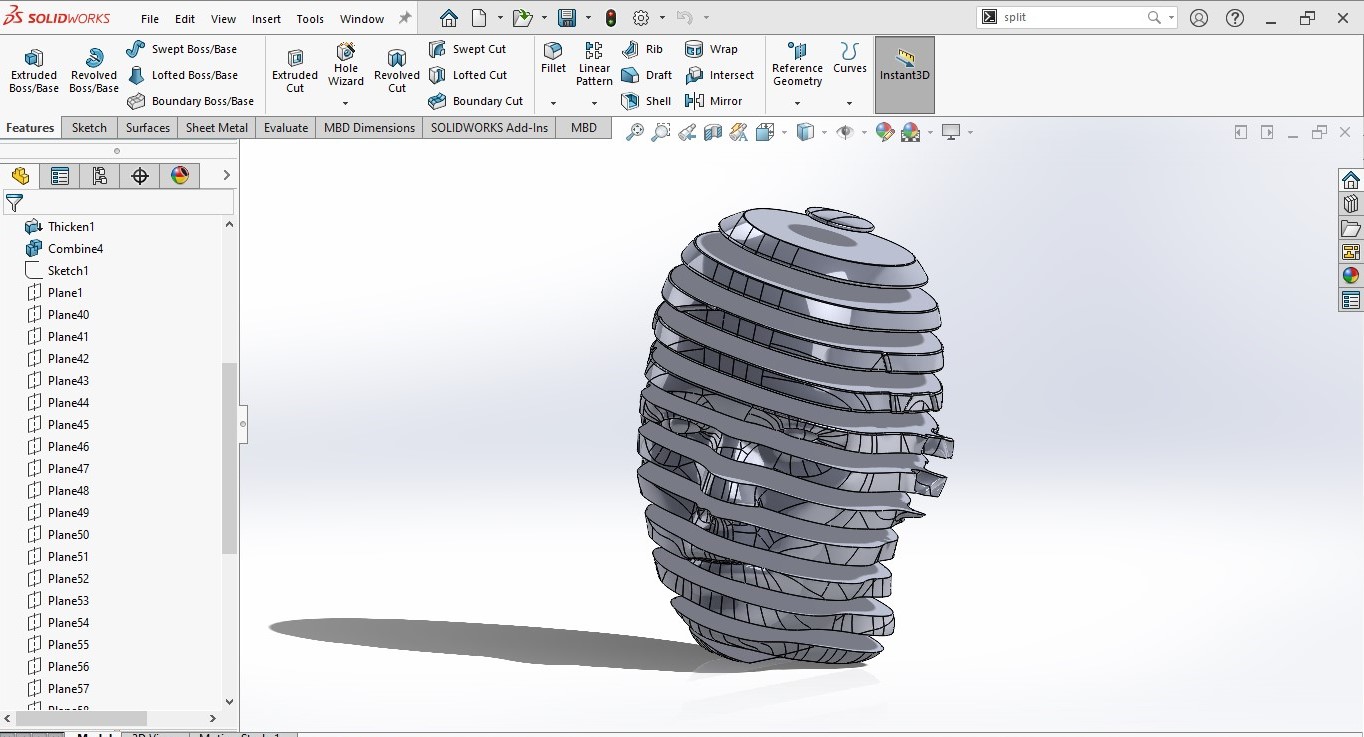
Task: Open the Hole Wizard tool
Action: [346, 64]
